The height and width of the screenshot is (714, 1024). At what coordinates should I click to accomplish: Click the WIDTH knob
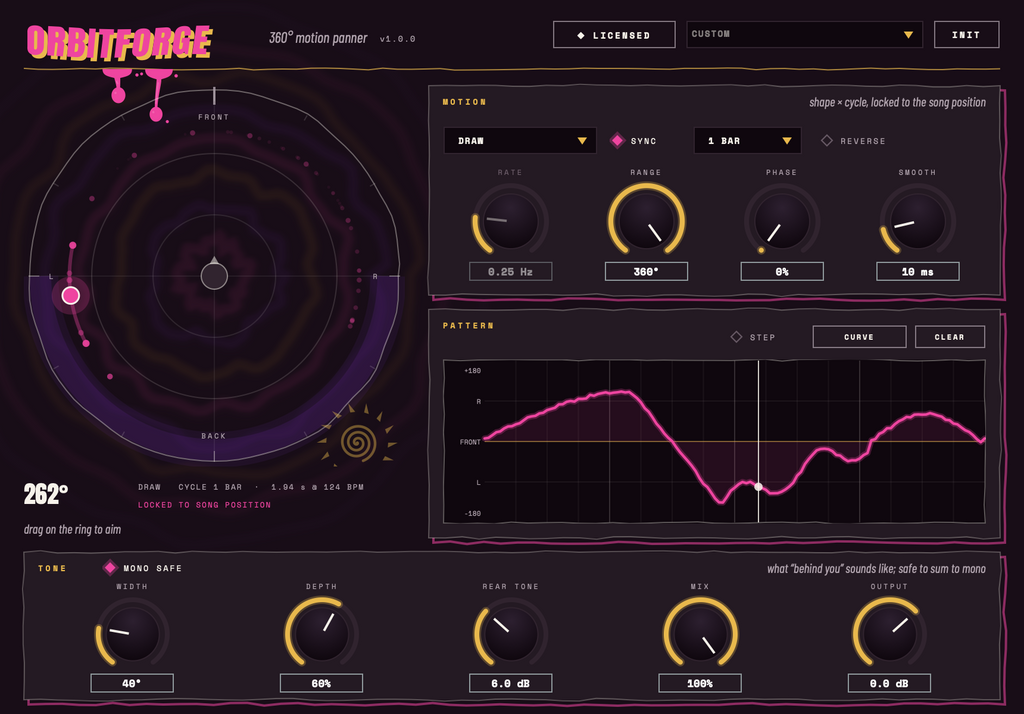(x=132, y=634)
